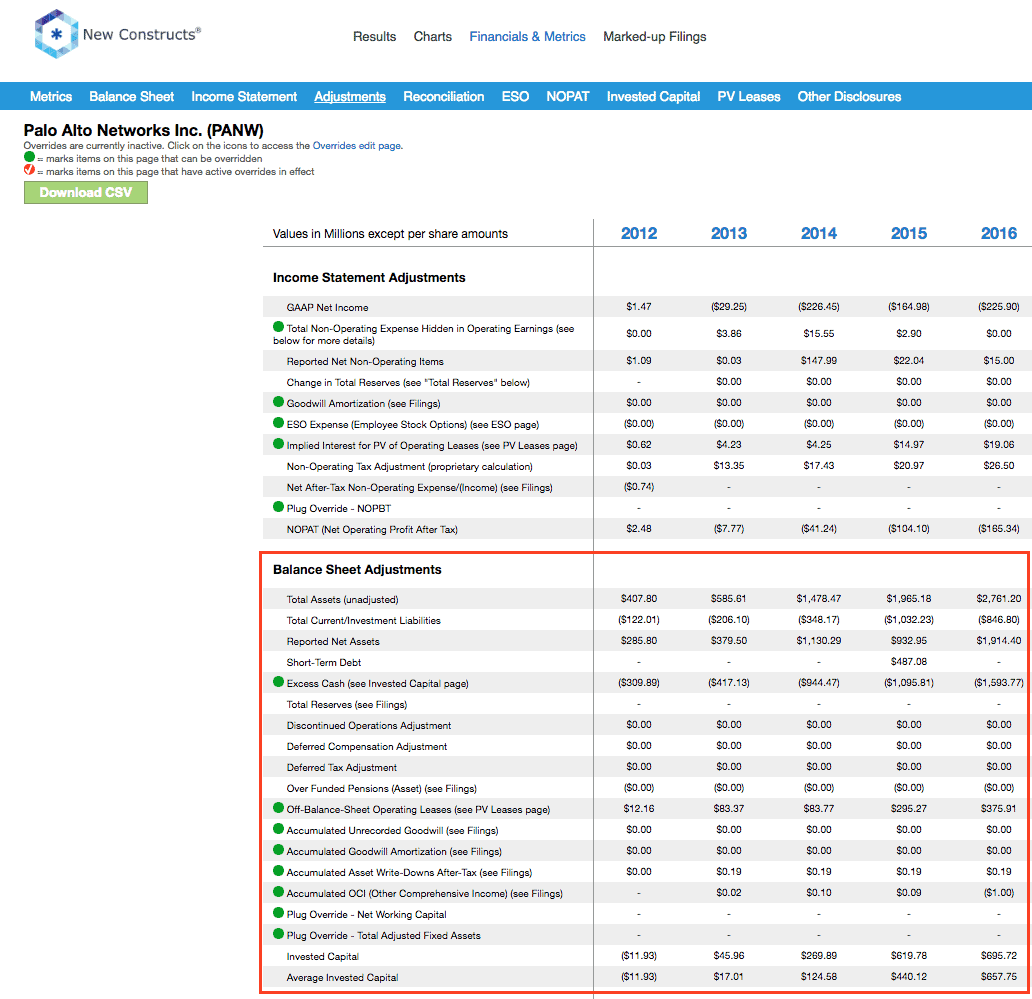The width and height of the screenshot is (1032, 999).
Task: Click the Download CSV button
Action: click(x=86, y=193)
